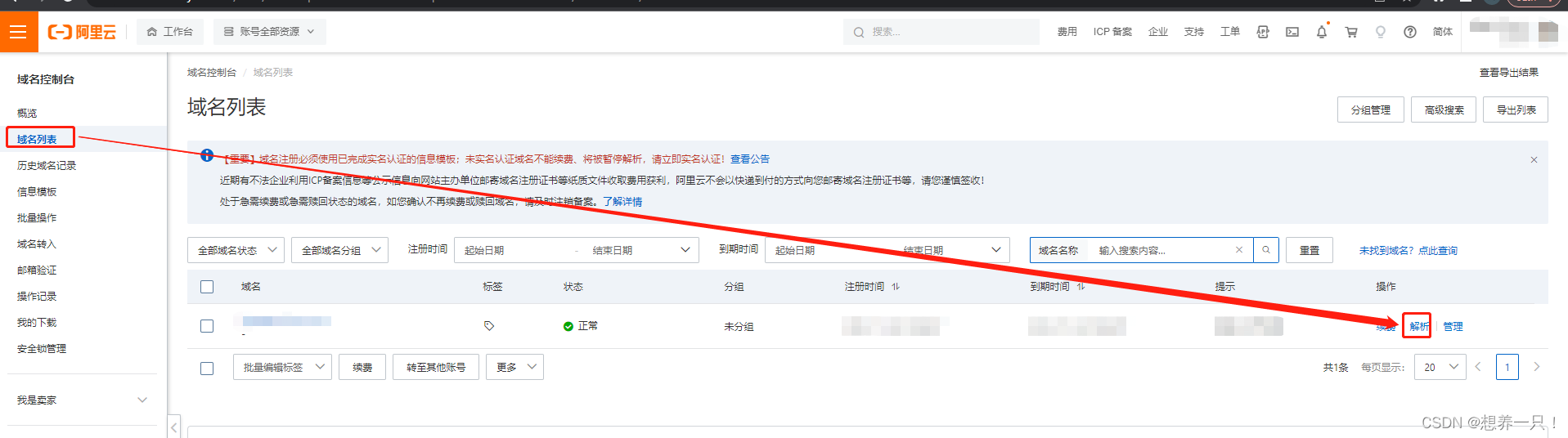Open 域名转入 in the sidebar
Viewport: 1568px width, 438px height.
tap(37, 244)
